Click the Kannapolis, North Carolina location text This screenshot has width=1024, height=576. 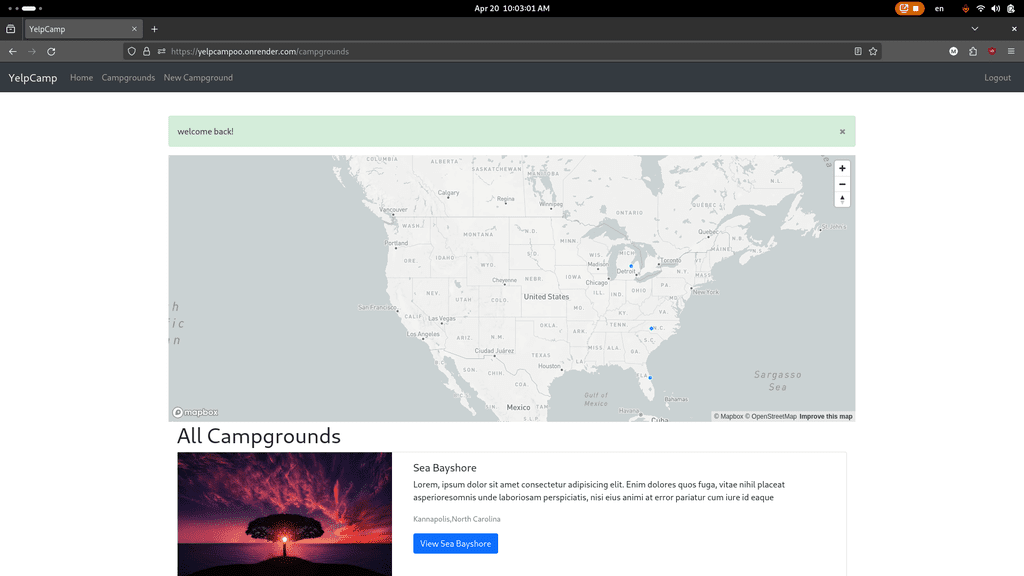click(x=456, y=519)
